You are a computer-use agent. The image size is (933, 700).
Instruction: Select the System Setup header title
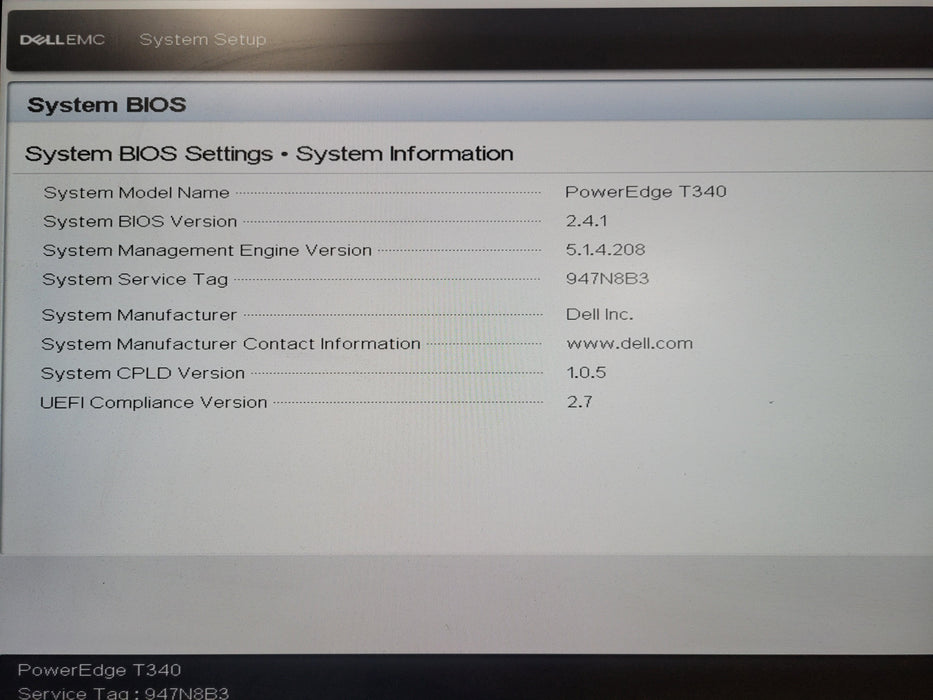pos(202,40)
